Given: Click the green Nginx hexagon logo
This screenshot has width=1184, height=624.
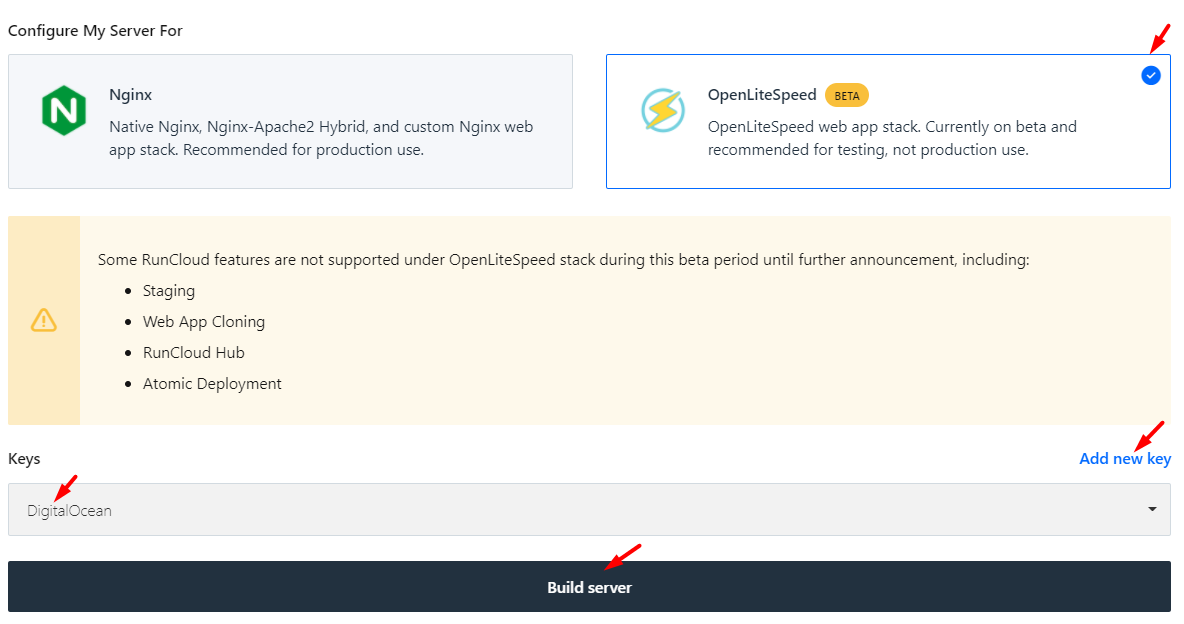Looking at the screenshot, I should pos(63,110).
